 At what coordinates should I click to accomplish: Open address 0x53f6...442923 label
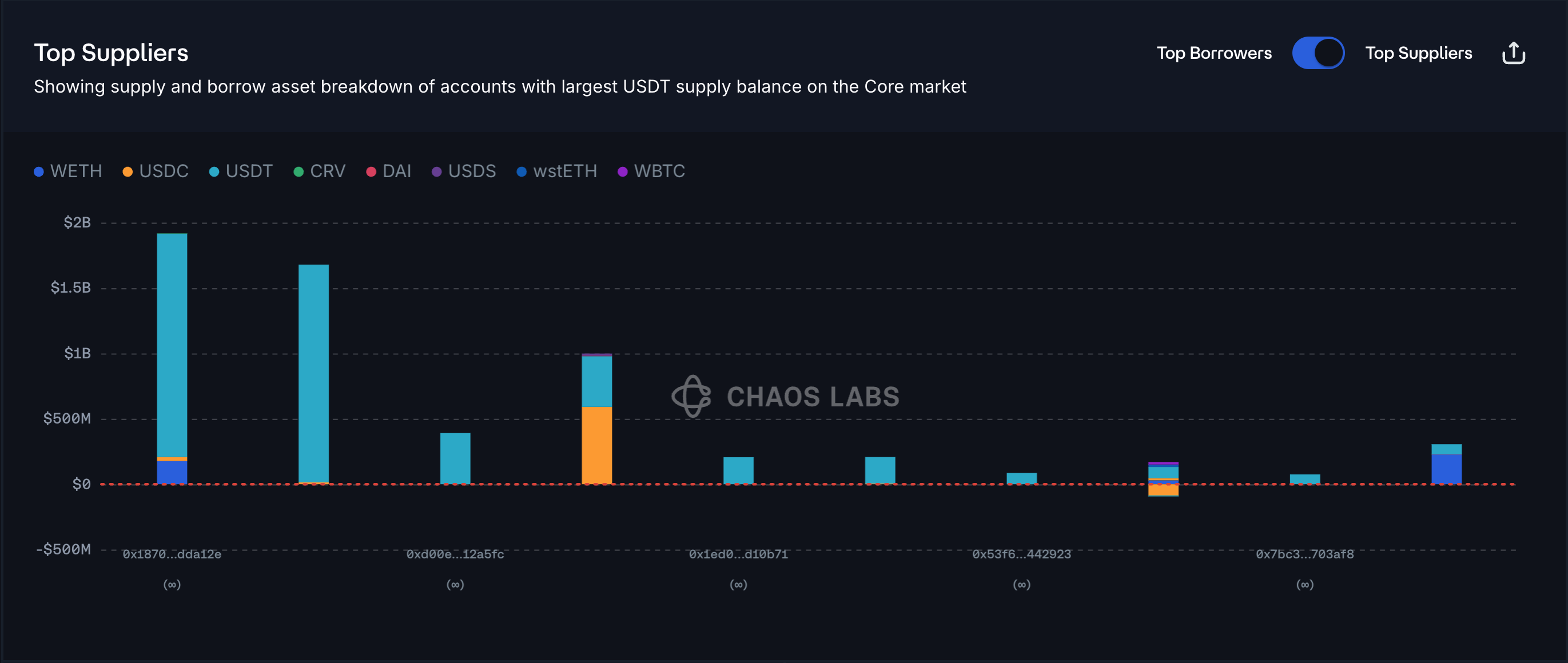(x=1021, y=554)
